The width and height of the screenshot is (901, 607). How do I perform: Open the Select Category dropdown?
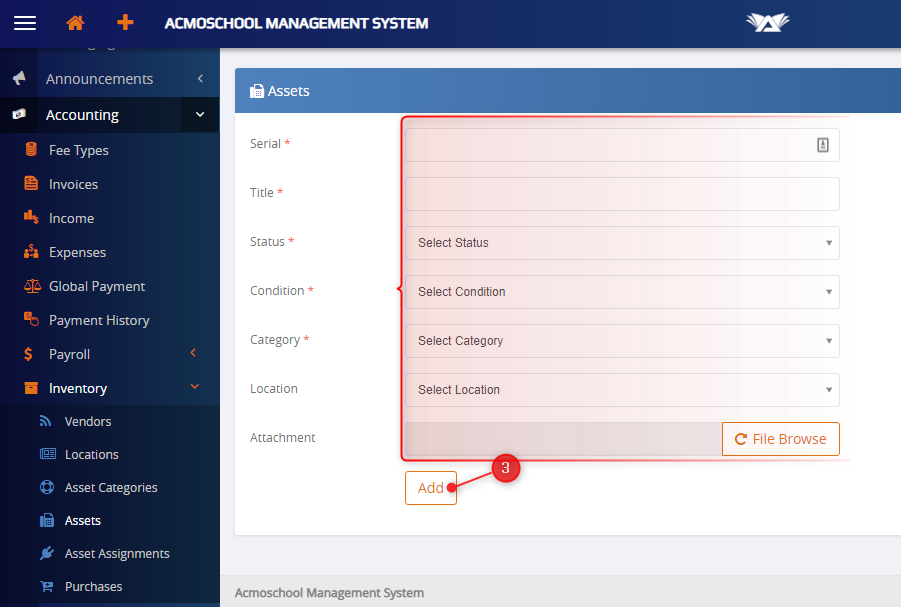621,341
